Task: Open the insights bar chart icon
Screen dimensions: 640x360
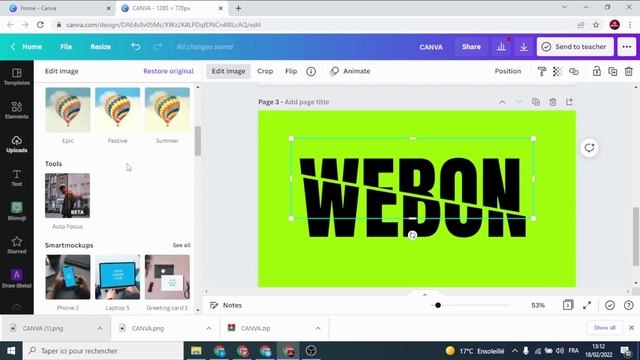Action: point(501,47)
